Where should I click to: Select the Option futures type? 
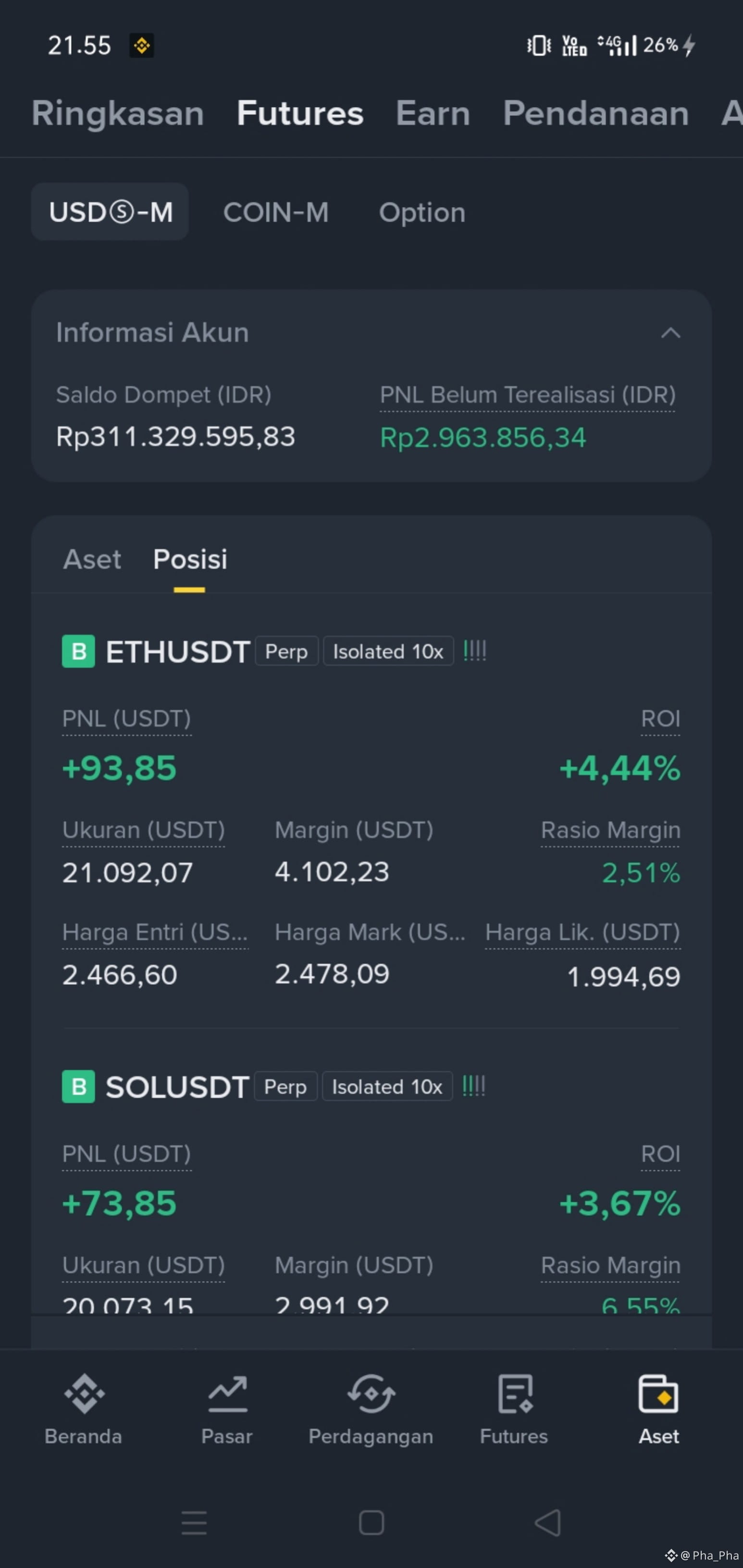click(422, 212)
